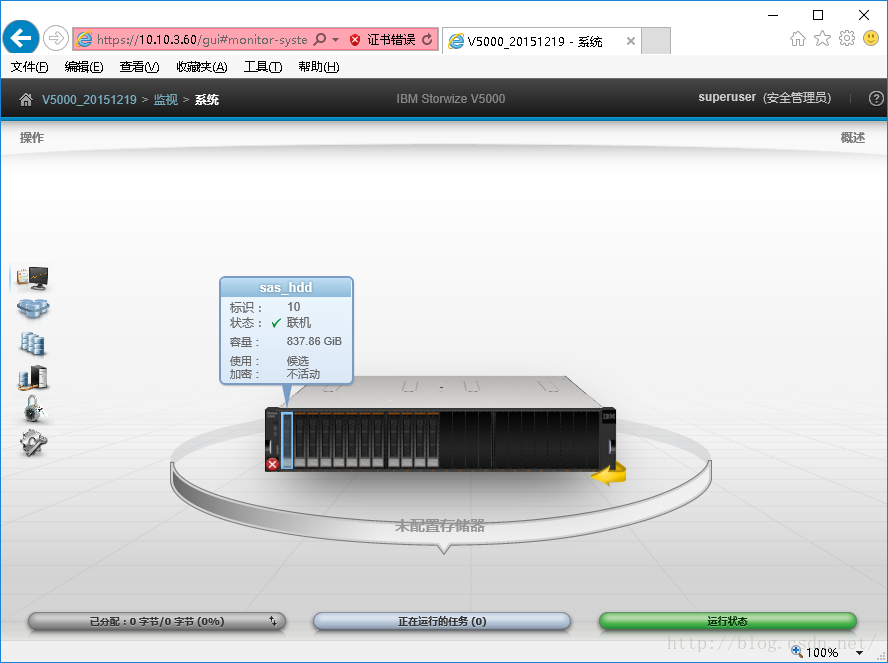Click the browser Forward button

(x=56, y=39)
